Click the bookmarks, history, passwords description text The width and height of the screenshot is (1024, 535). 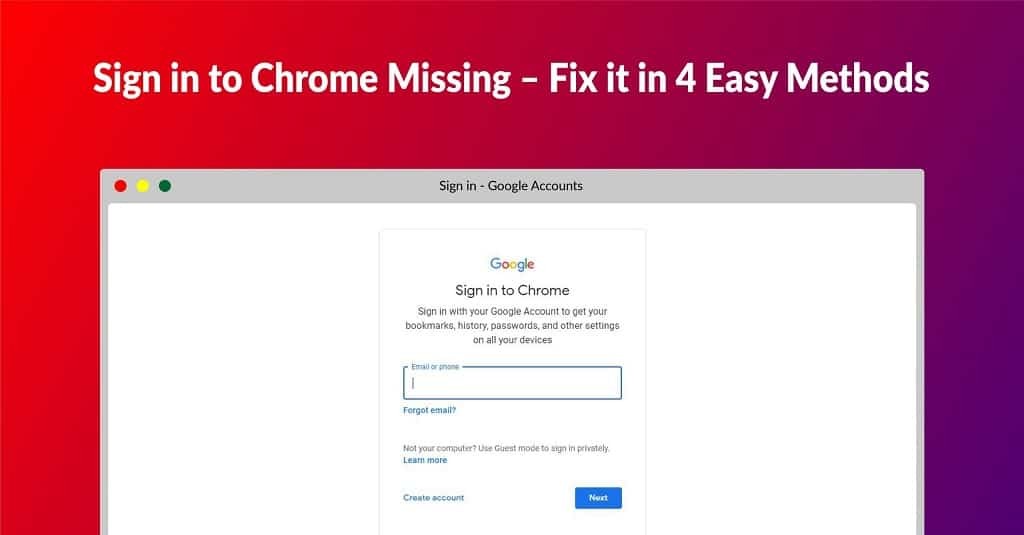(x=512, y=325)
